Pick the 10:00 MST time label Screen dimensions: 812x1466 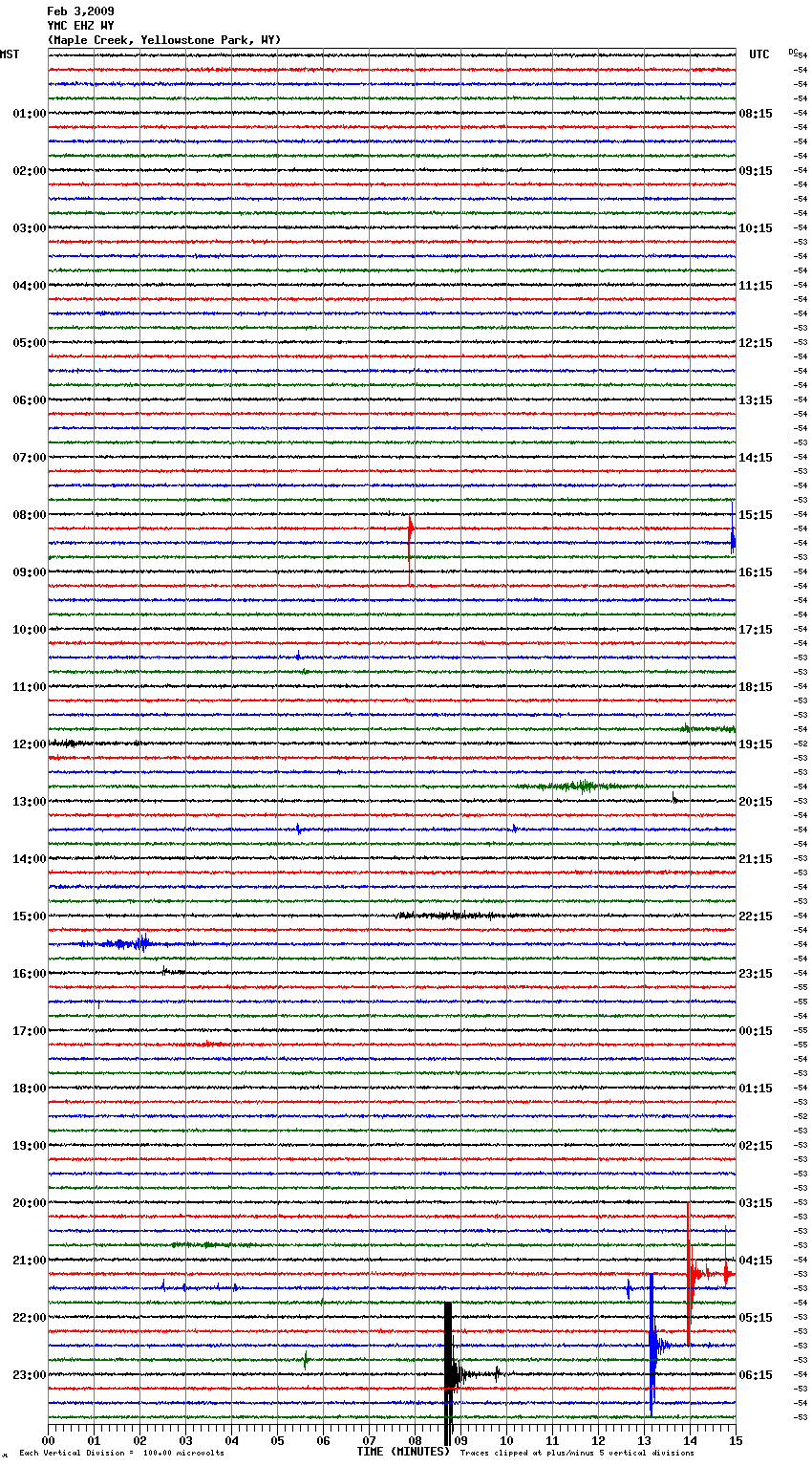(30, 630)
